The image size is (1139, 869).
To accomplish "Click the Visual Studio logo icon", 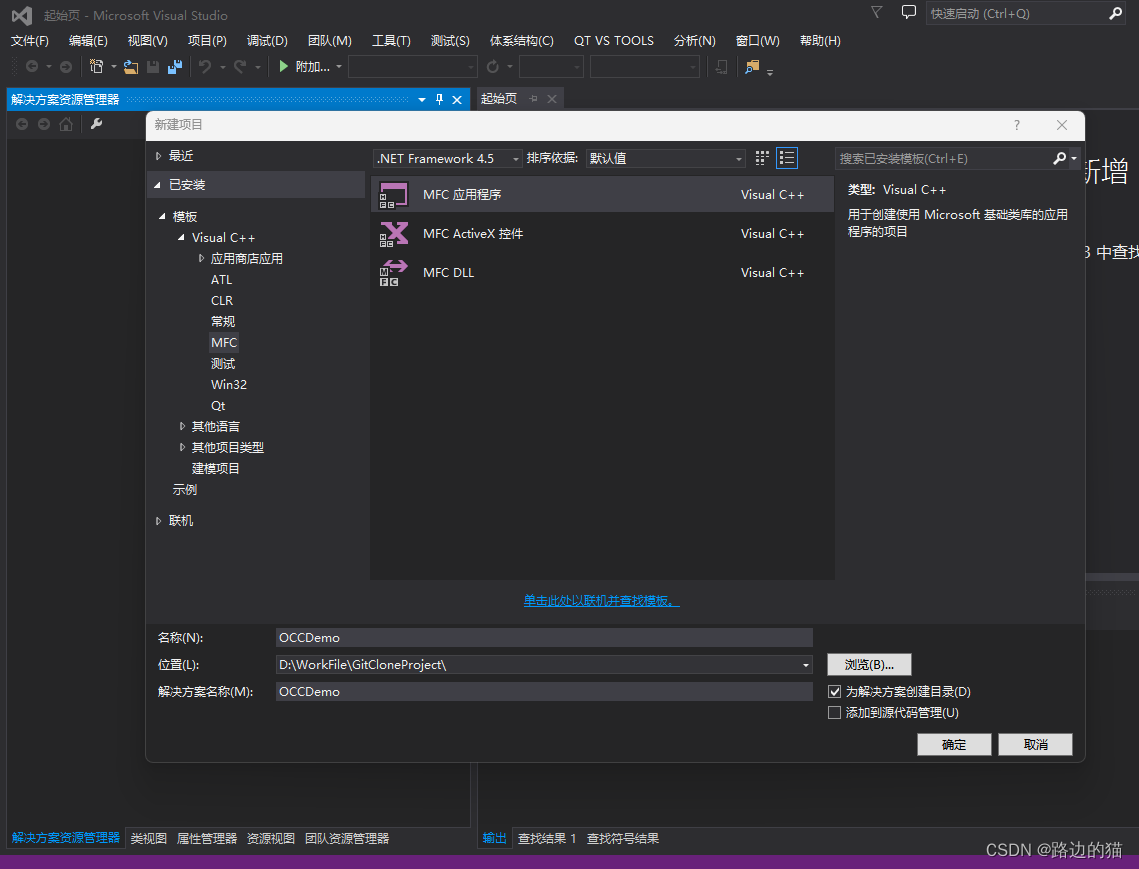I will (22, 15).
